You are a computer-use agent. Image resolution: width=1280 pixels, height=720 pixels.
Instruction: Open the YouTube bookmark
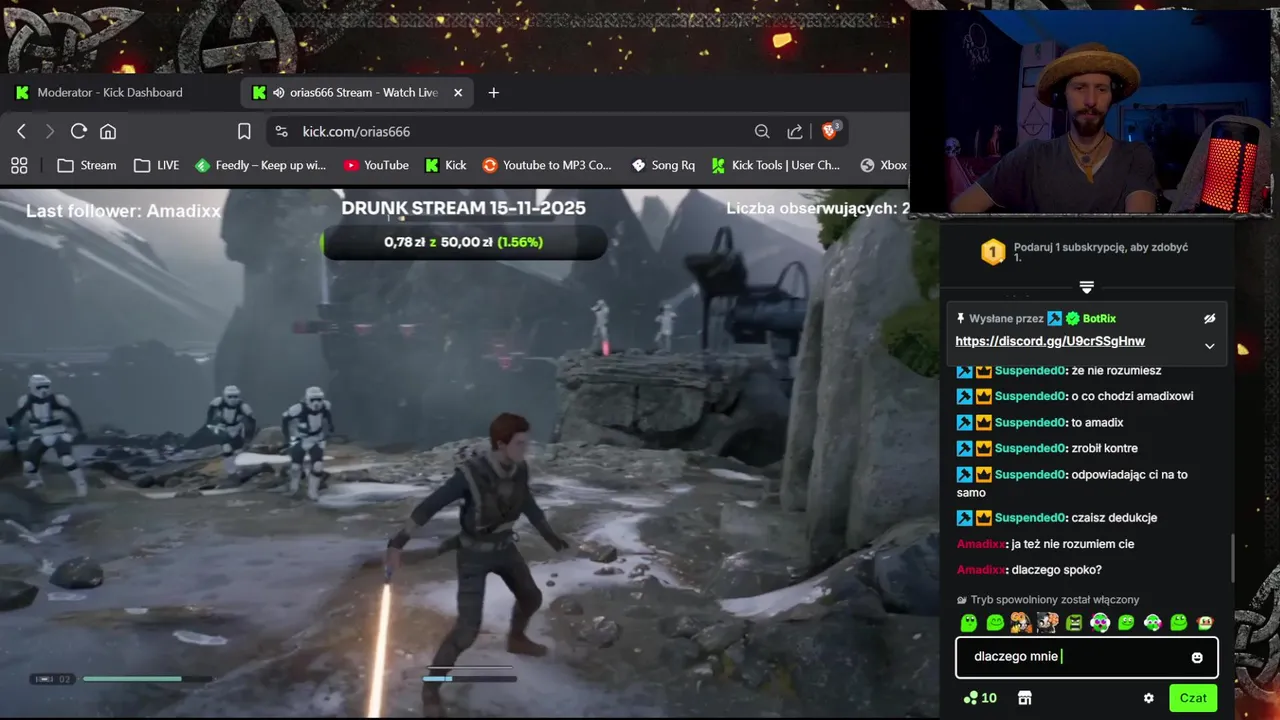(x=376, y=165)
